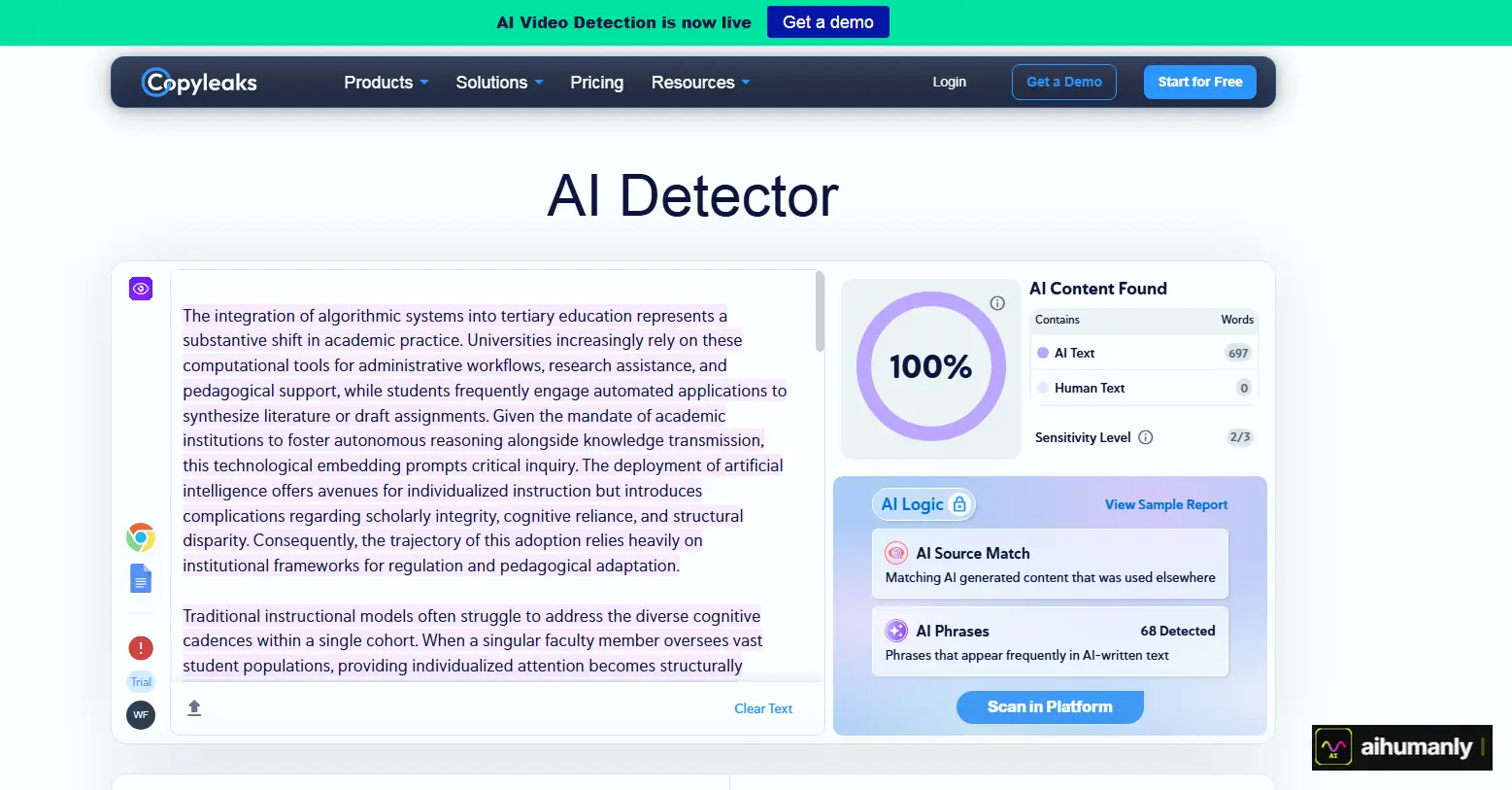
Task: Click the Start for Free button
Action: pos(1200,82)
